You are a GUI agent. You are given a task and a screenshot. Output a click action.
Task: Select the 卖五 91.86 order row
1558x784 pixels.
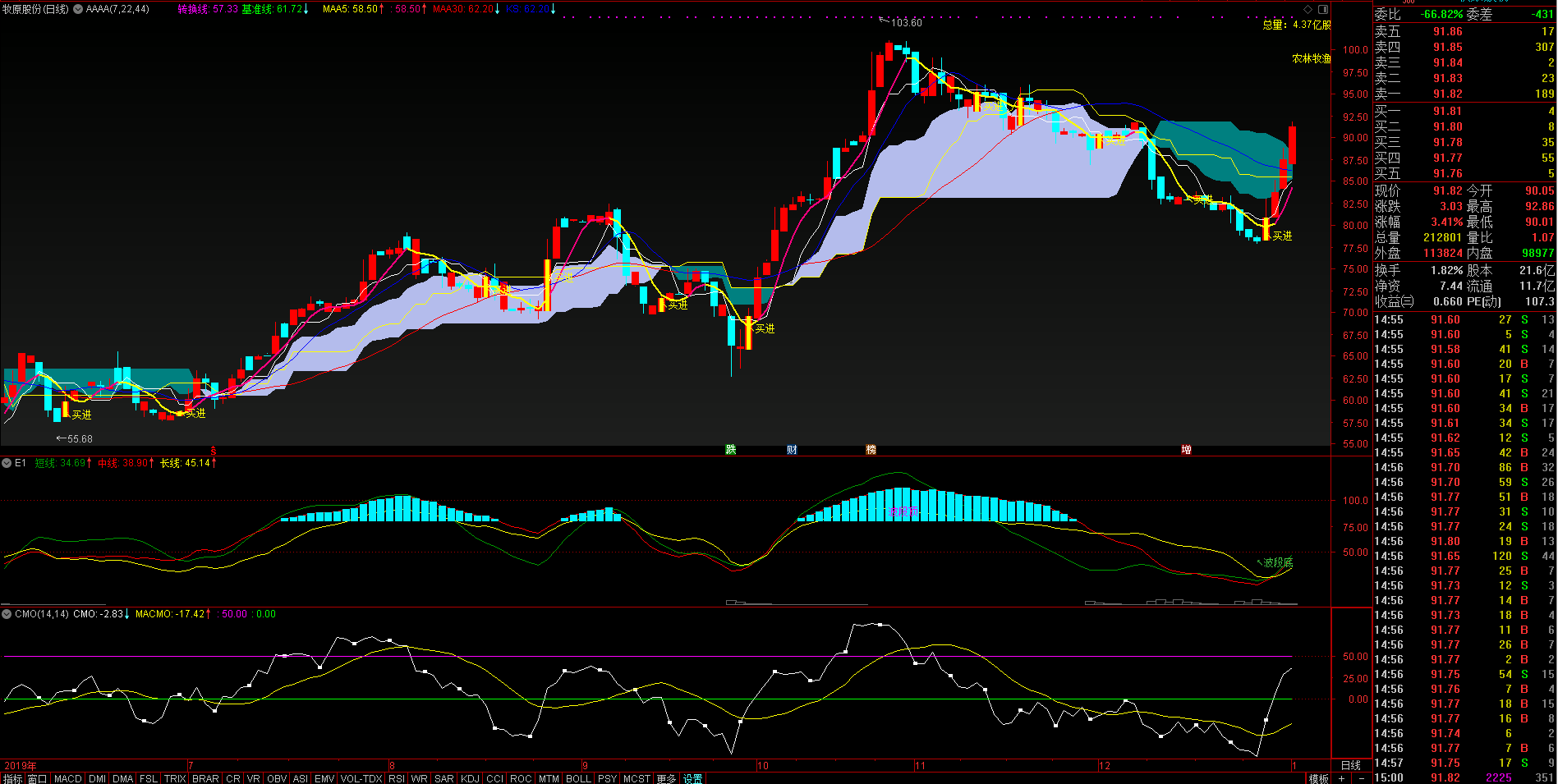click(x=1465, y=31)
